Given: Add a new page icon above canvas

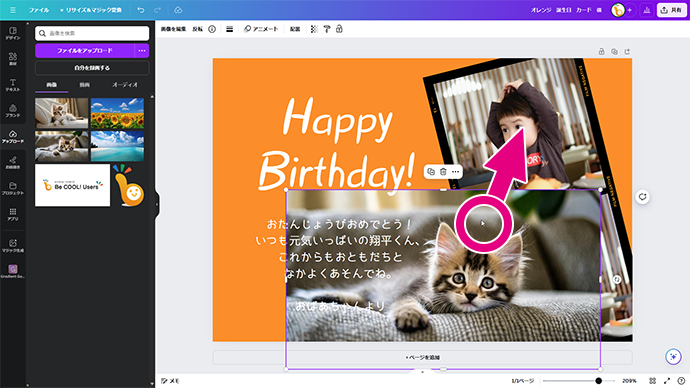Looking at the screenshot, I should (x=627, y=51).
